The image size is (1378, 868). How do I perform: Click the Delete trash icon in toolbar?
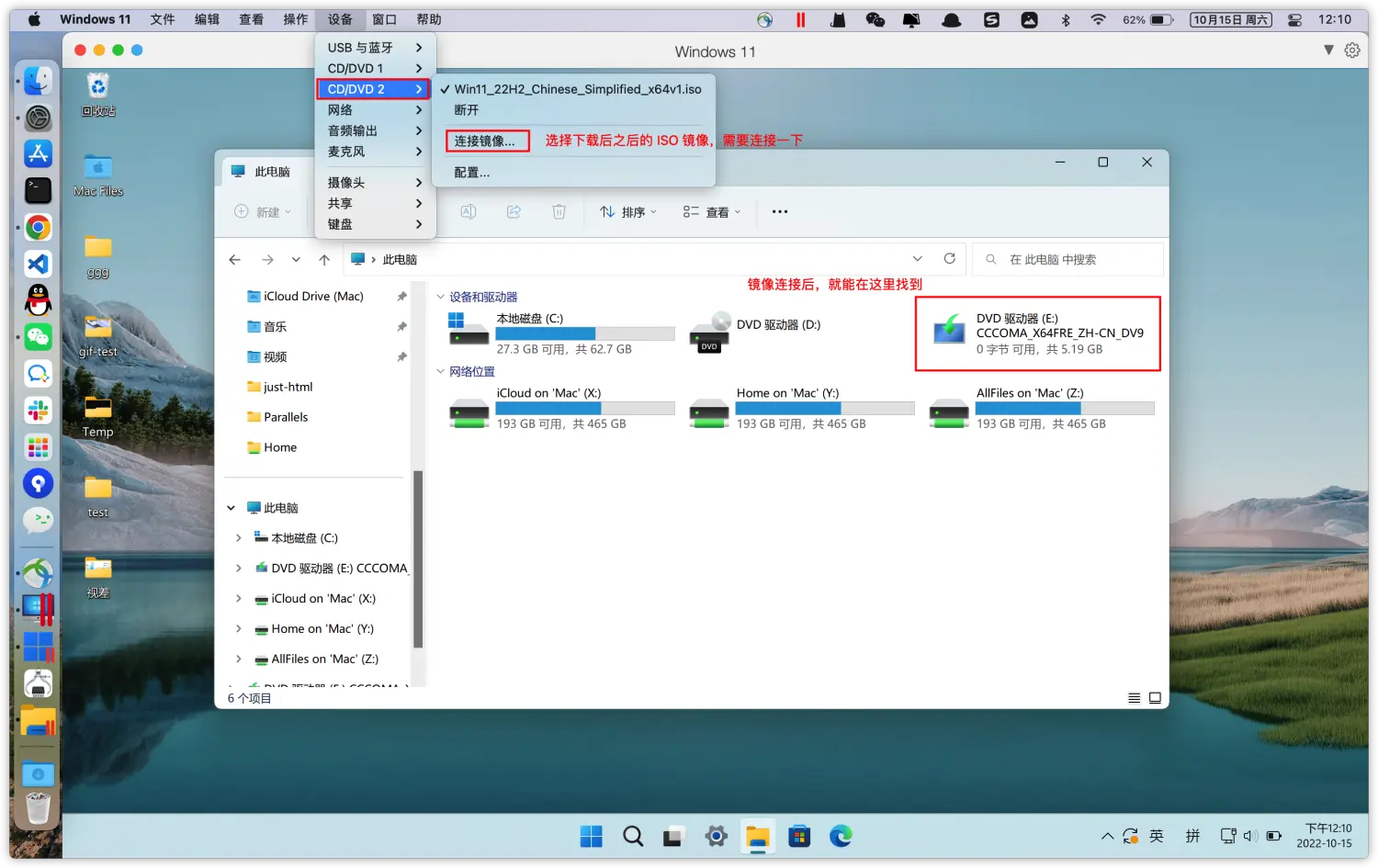pyautogui.click(x=559, y=212)
